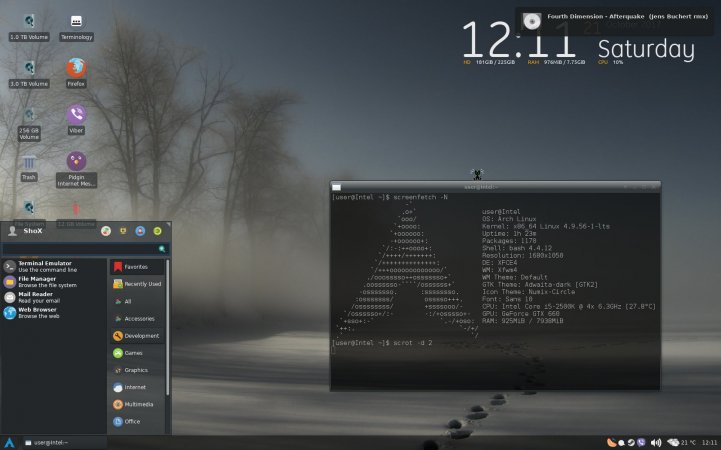Click the 'screenfetch -N' command text
The image size is (721, 450).
pyautogui.click(x=420, y=197)
